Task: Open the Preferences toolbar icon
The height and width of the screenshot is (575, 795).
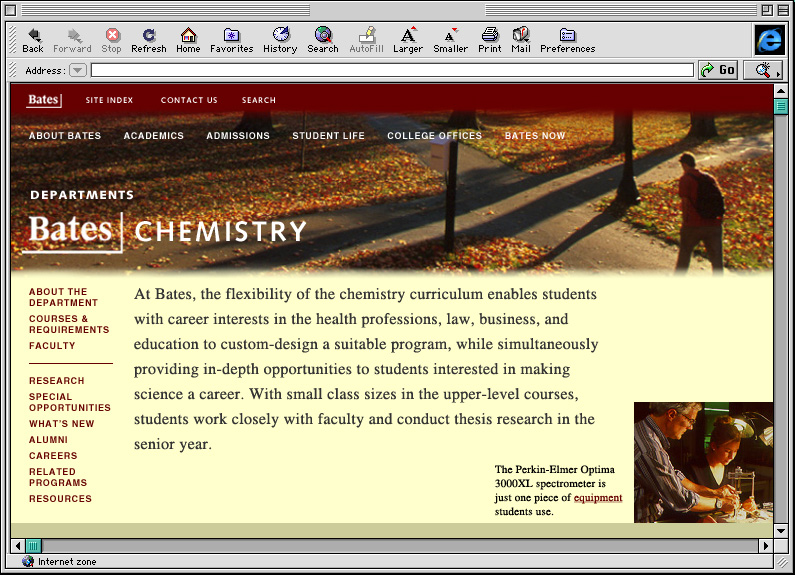Action: tap(567, 34)
